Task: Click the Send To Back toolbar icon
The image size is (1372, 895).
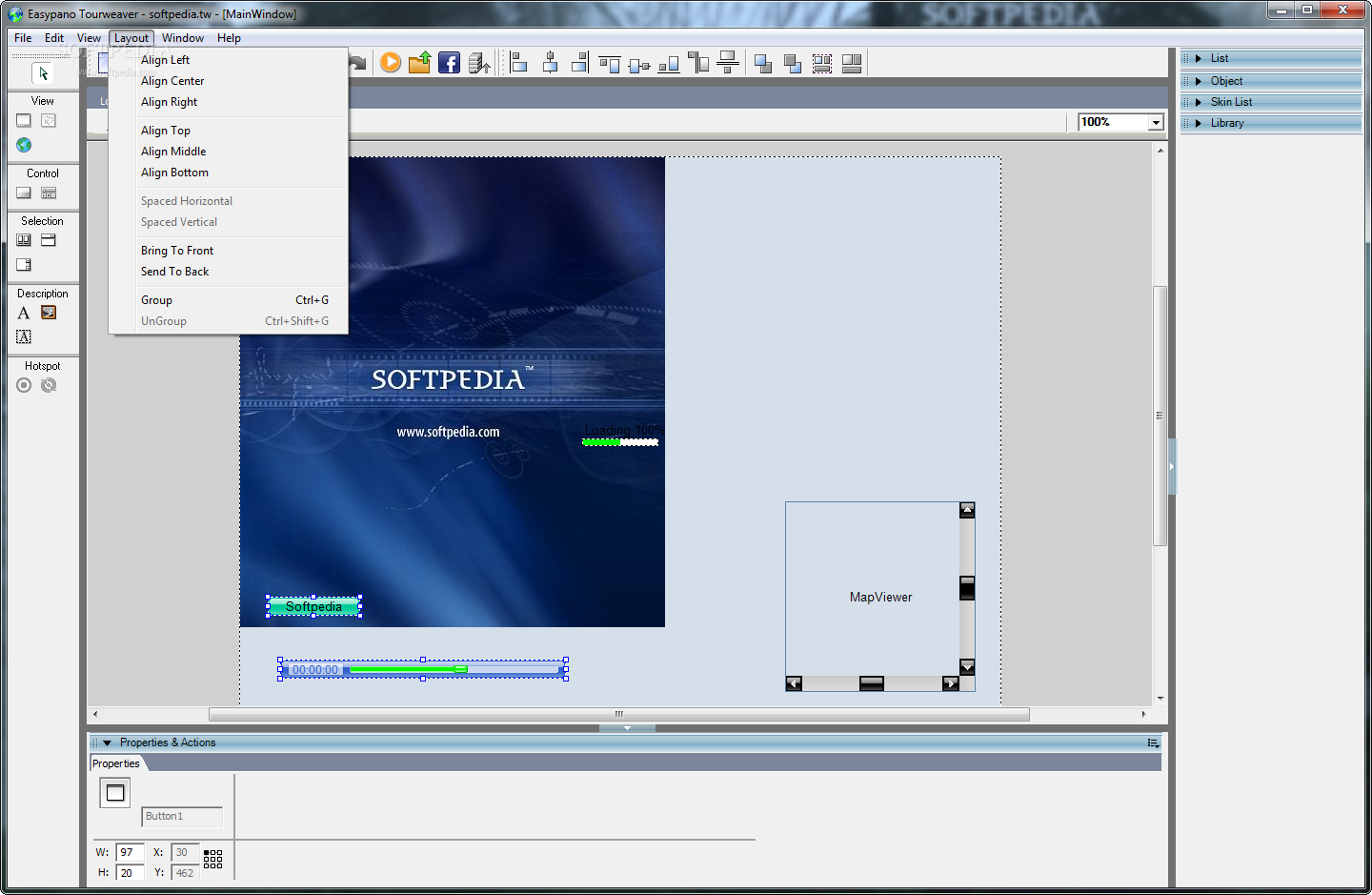Action: 793,63
